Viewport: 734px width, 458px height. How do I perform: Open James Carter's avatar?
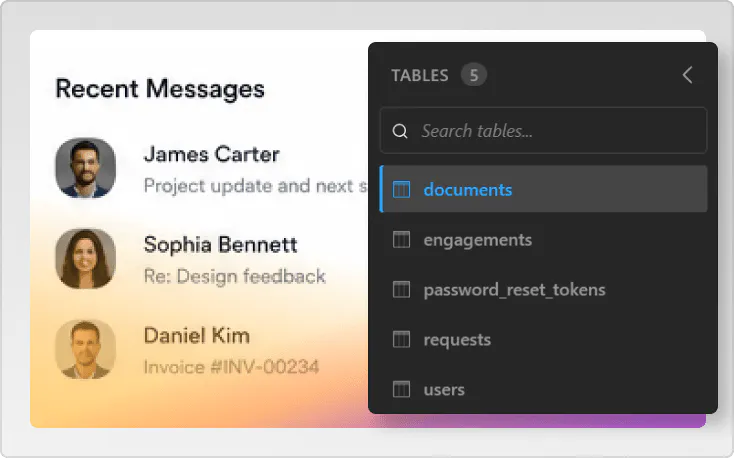click(x=85, y=168)
